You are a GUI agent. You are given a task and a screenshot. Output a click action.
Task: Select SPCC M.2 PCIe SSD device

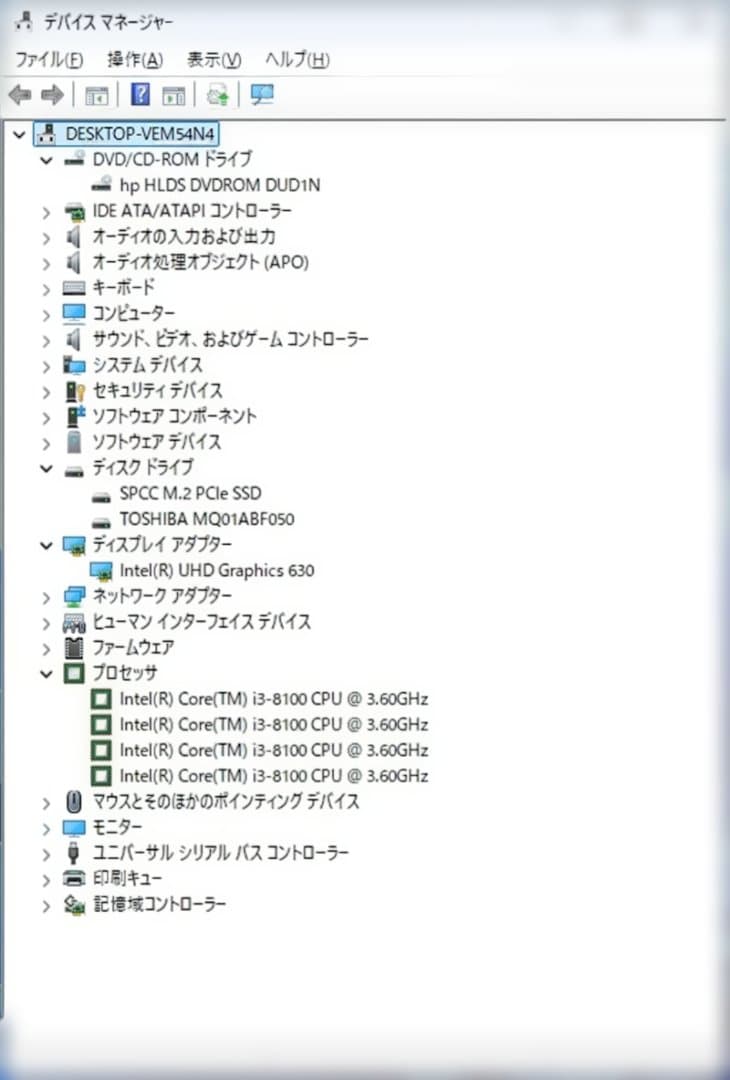click(191, 493)
